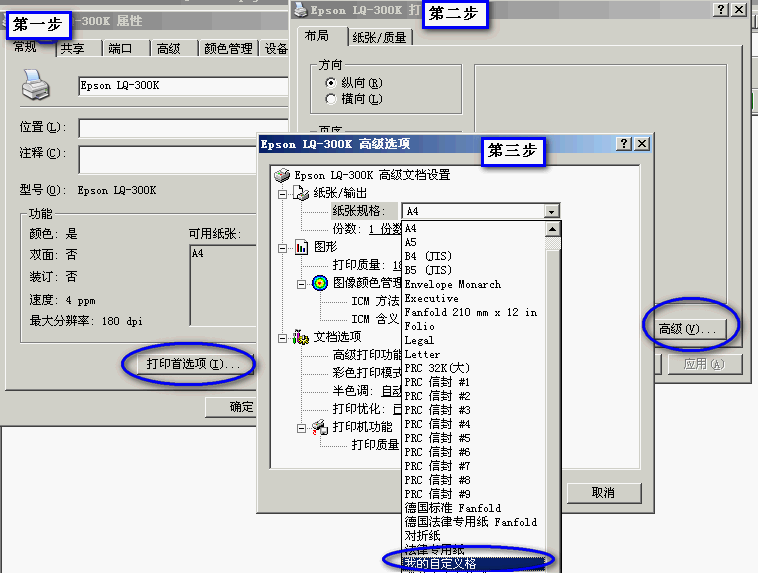
Task: Click A4 in the 可用纸张 available paper list
Action: point(198,253)
